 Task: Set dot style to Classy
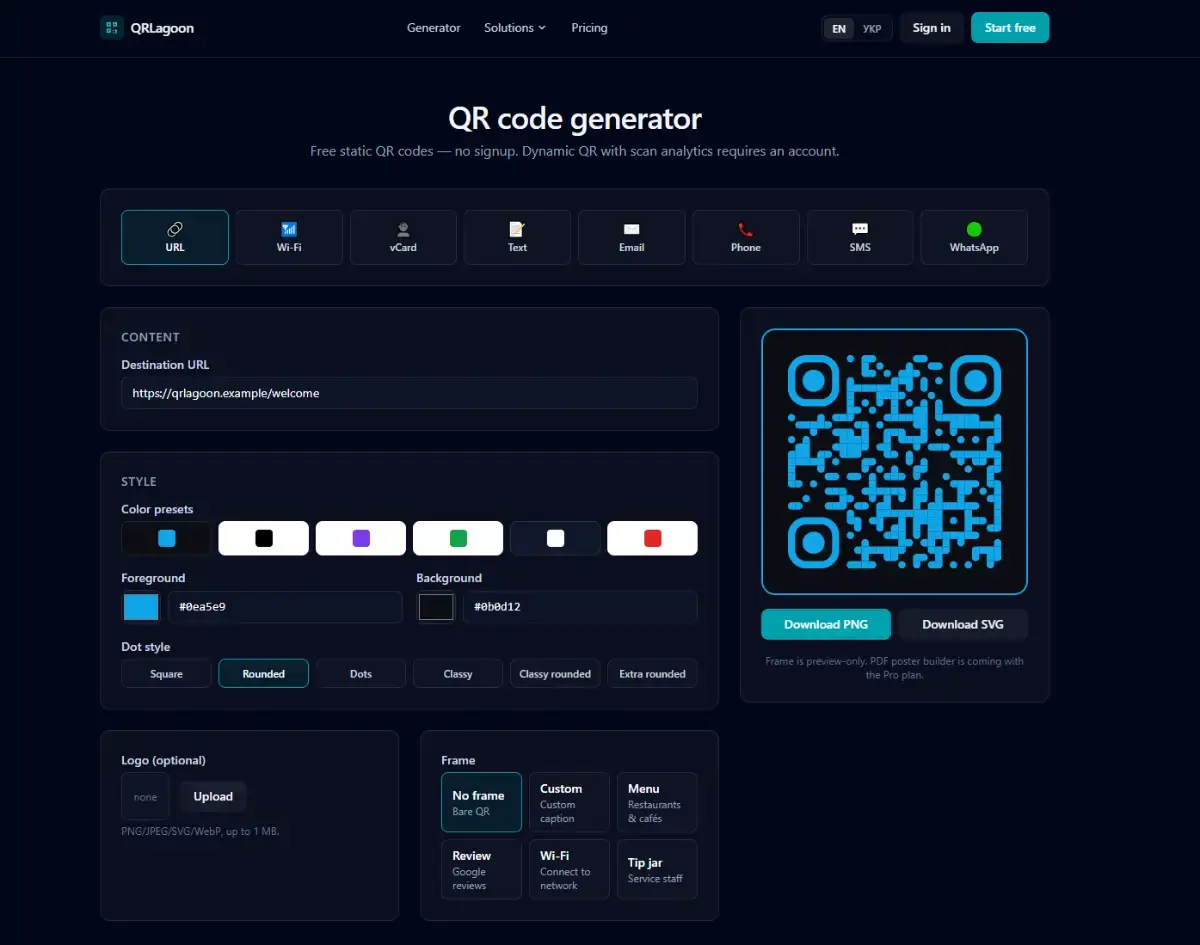[x=458, y=674]
